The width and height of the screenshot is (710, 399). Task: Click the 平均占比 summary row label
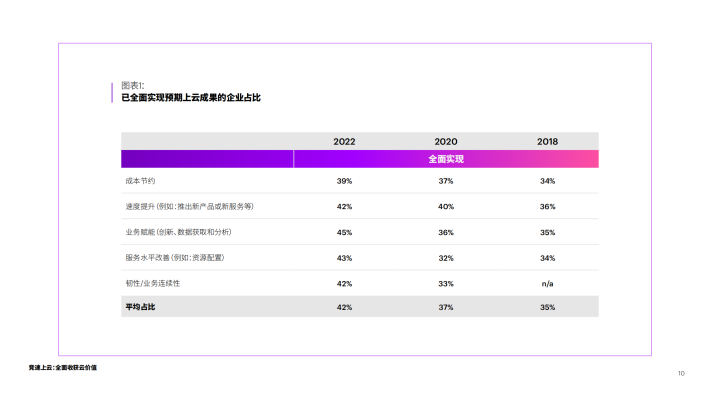point(140,307)
